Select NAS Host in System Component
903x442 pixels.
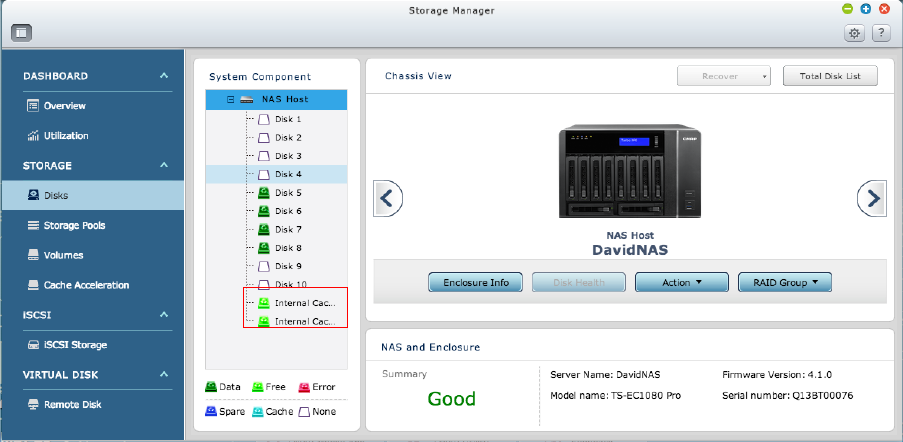click(x=276, y=100)
